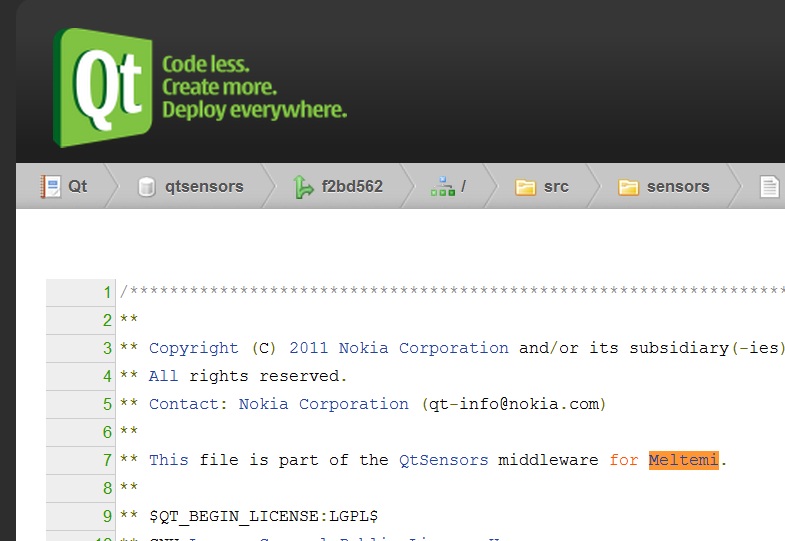Click the 'Code less.' tagline text
Image resolution: width=785 pixels, height=541 pixels.
[206, 65]
